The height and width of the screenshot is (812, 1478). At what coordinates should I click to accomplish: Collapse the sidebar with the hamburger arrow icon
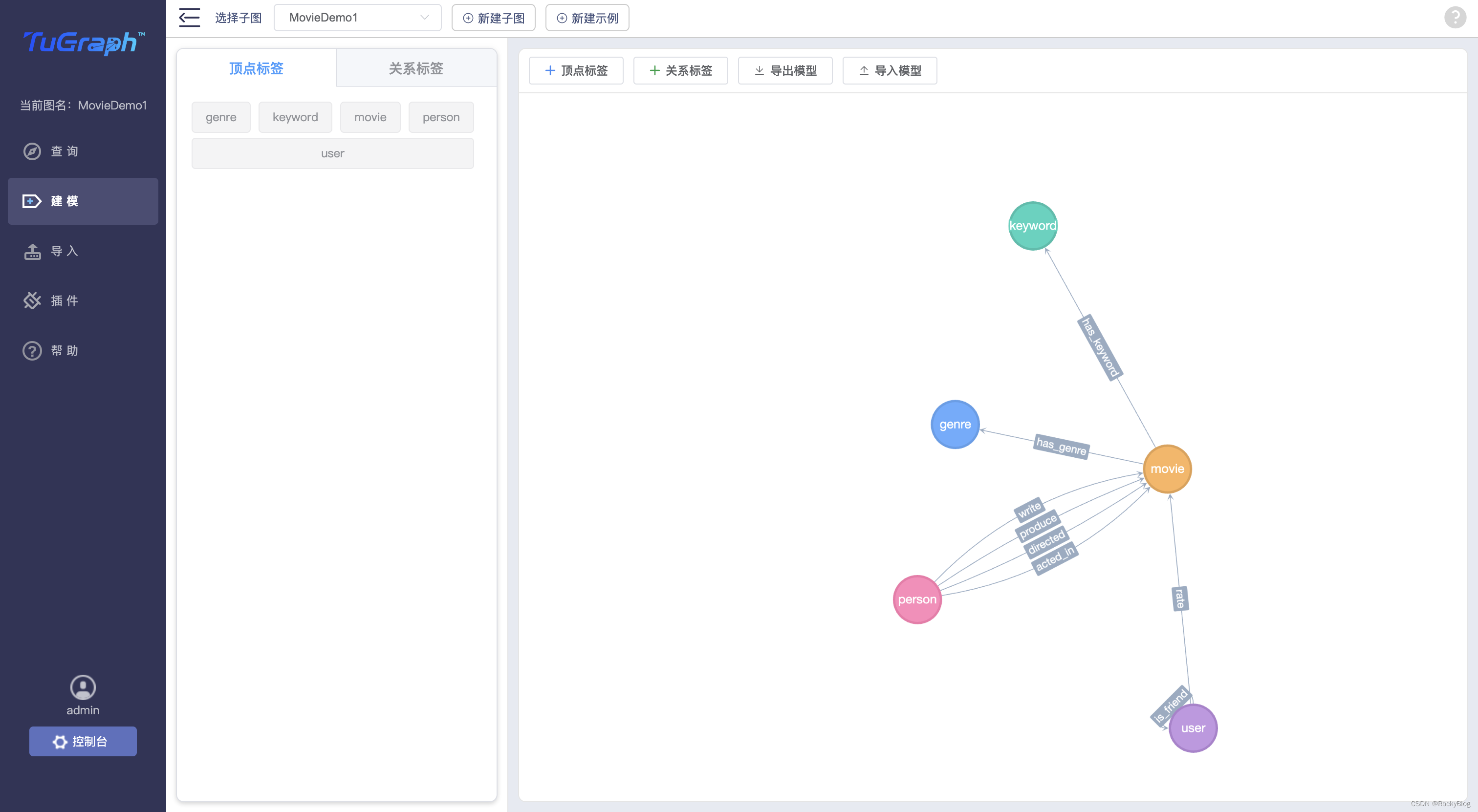(189, 18)
